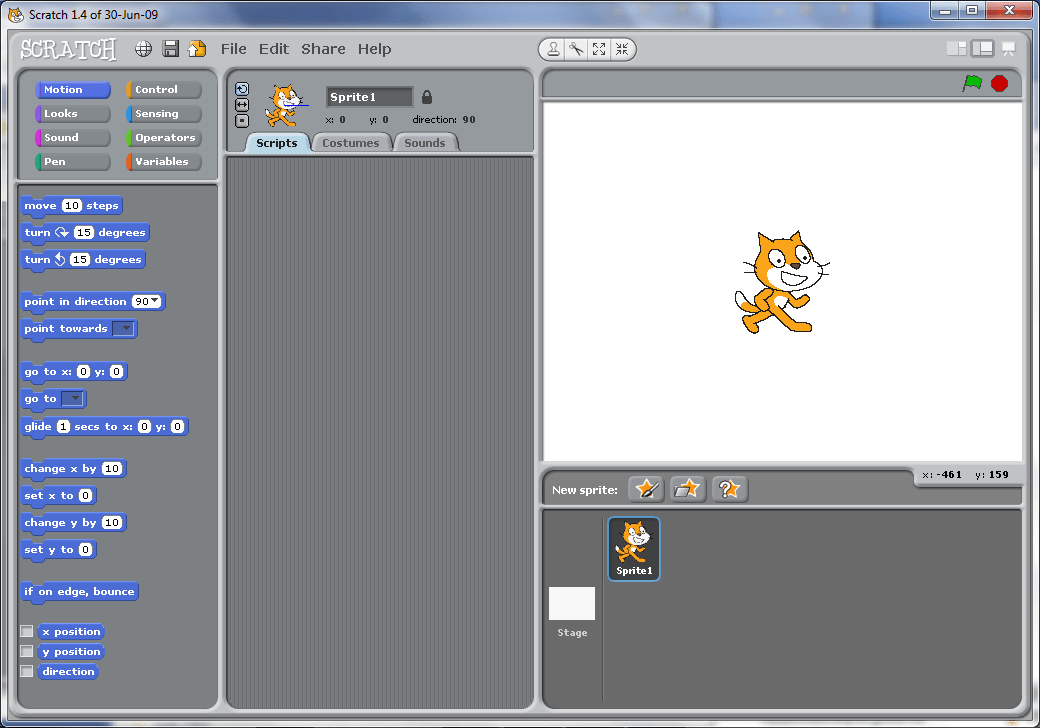1040x728 pixels.
Task: Enable the direction stage monitor checkbox
Action: pos(27,671)
